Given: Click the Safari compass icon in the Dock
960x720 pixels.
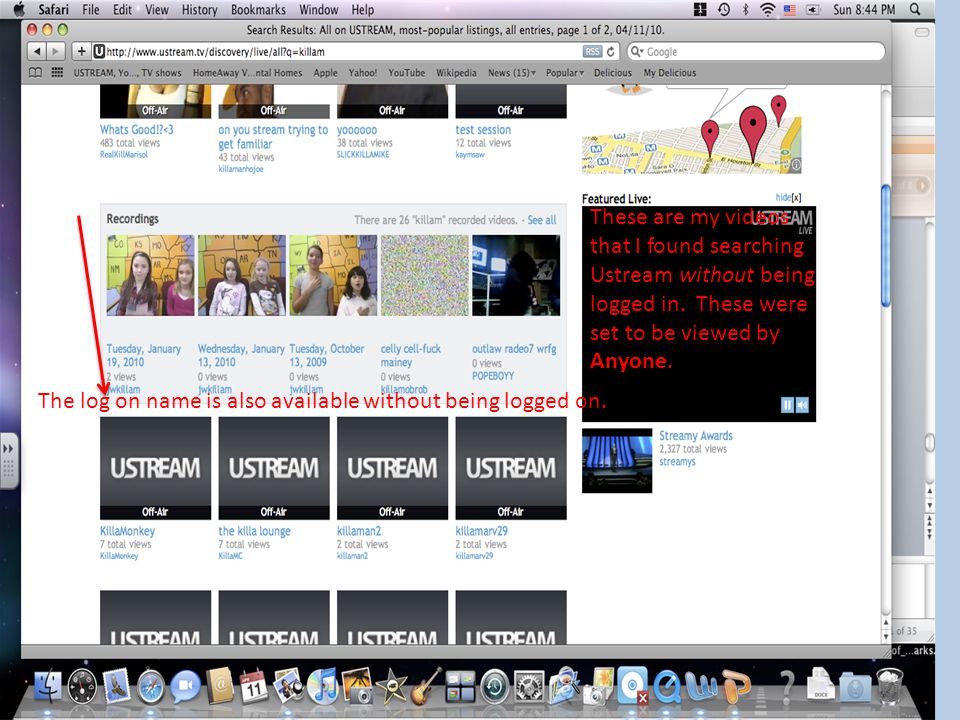Looking at the screenshot, I should 151,686.
